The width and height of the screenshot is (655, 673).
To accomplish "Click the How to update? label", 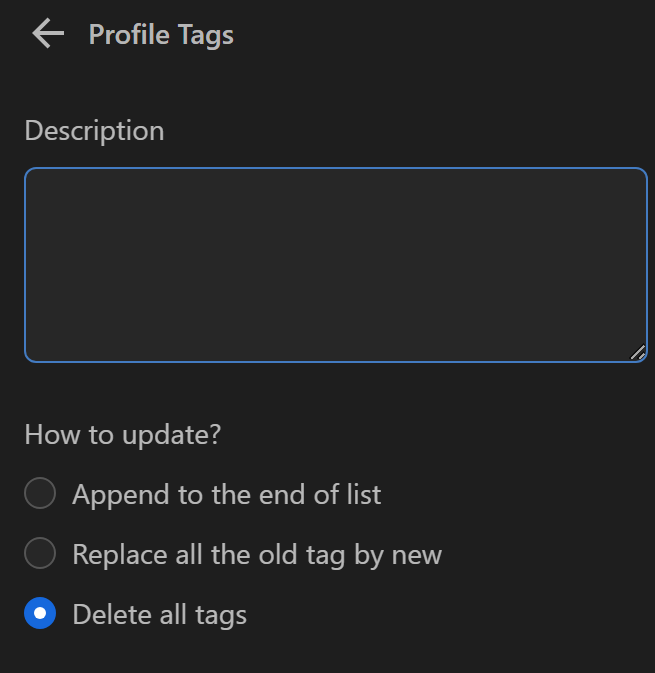I will click(122, 435).
